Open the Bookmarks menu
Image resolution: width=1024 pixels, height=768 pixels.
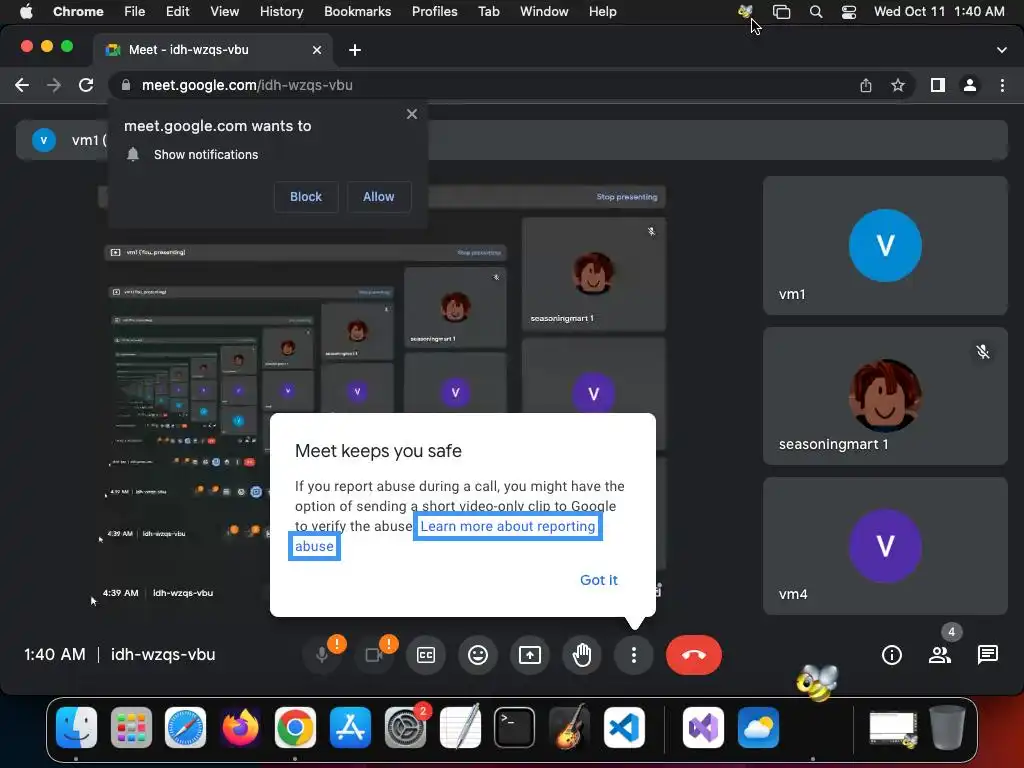click(x=357, y=12)
